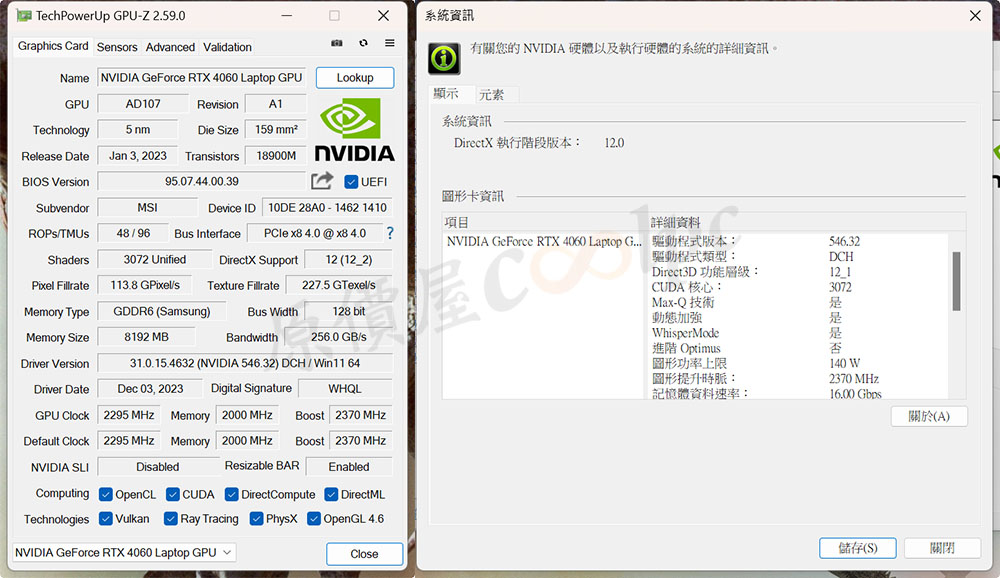1000x578 pixels.
Task: Open the GPU selection dropdown
Action: (x=124, y=552)
